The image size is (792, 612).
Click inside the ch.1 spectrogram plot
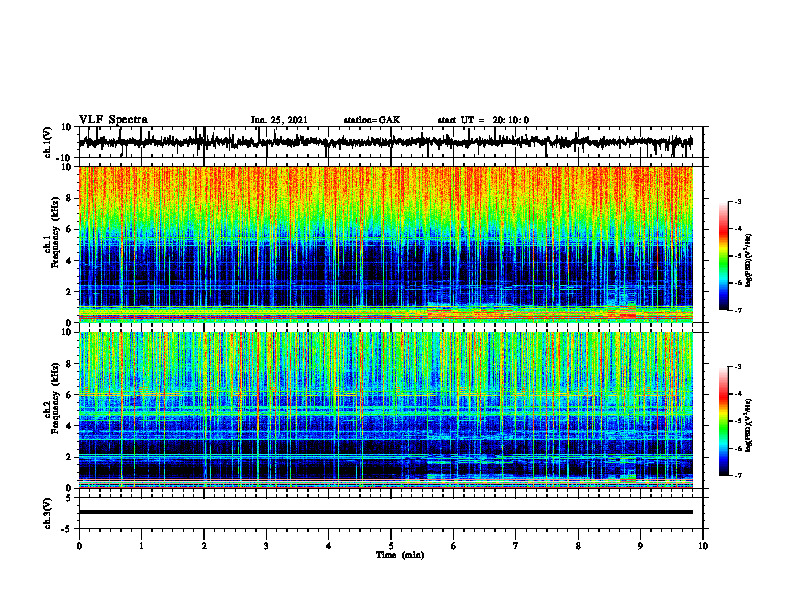pyautogui.click(x=385, y=244)
